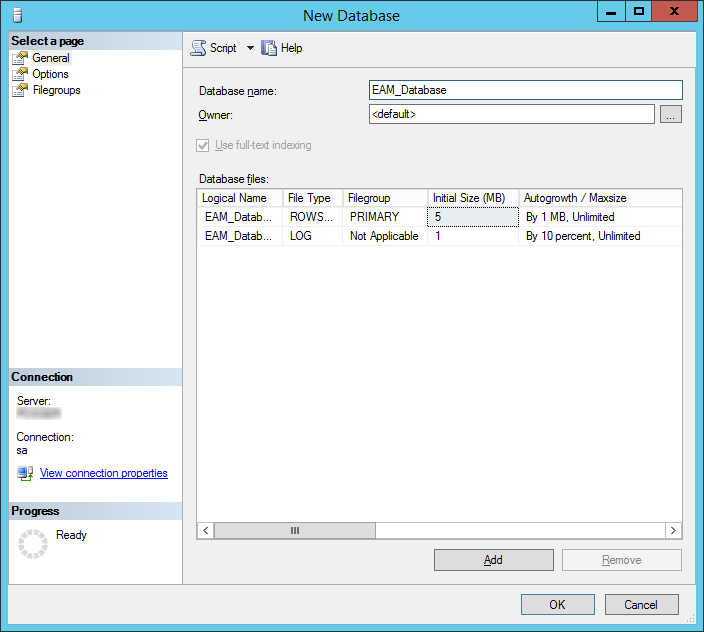704x632 pixels.
Task: Expand the Script dropdown arrow
Action: pyautogui.click(x=250, y=48)
